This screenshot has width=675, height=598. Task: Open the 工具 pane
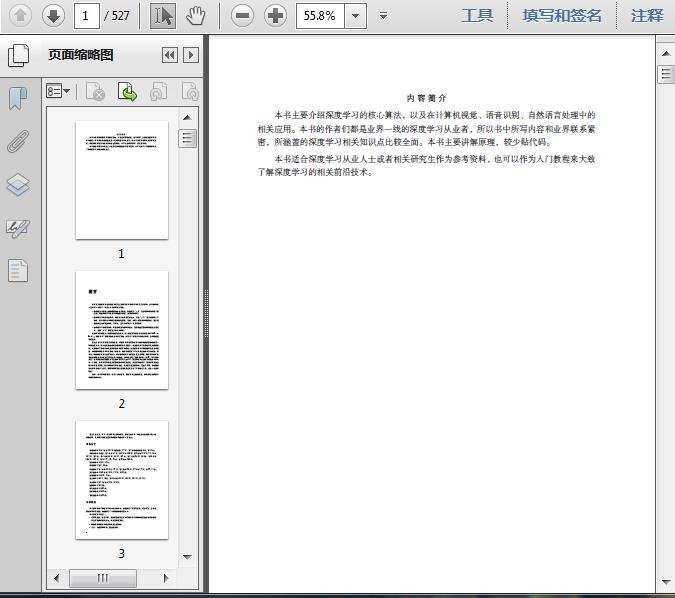point(477,16)
